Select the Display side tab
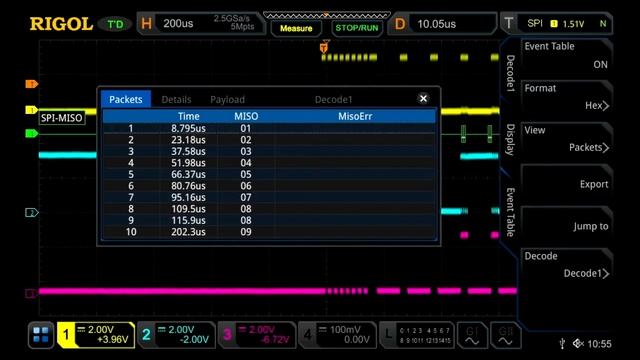This screenshot has height=360, width=640. pos(510,139)
